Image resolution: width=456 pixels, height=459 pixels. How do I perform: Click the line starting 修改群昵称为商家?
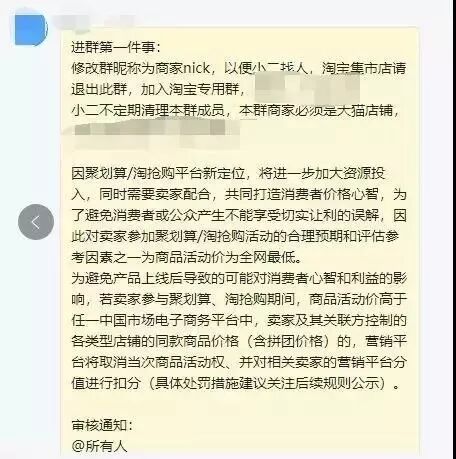[239, 68]
